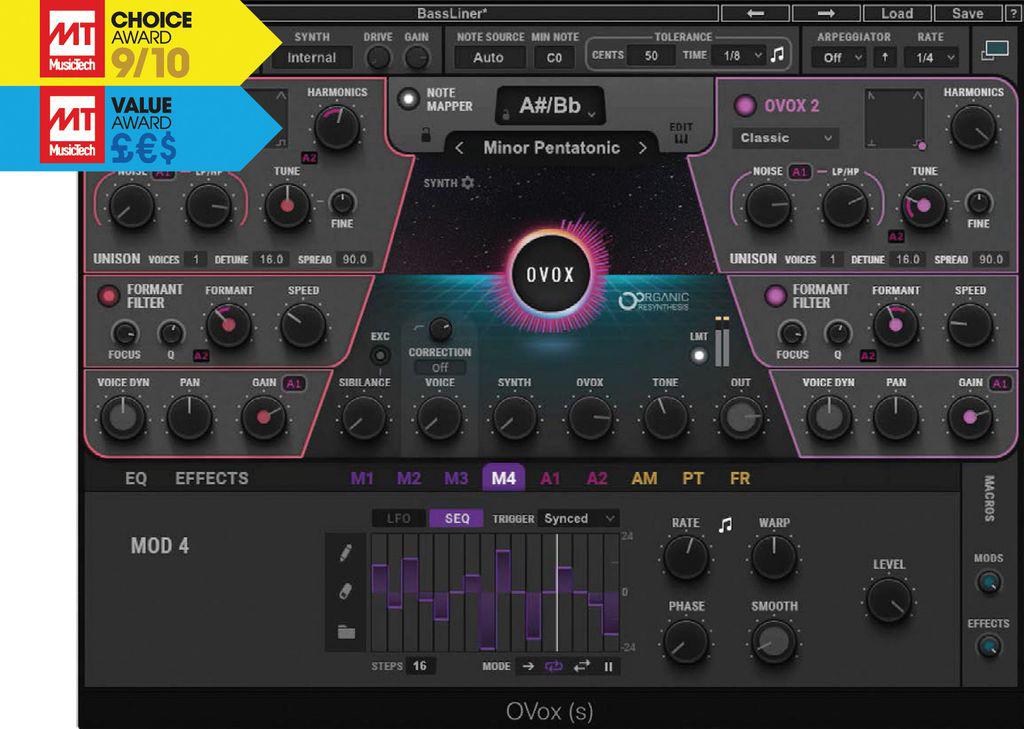The height and width of the screenshot is (729, 1024).
Task: Toggle the tolerance time note sync icon
Action: coord(777,56)
